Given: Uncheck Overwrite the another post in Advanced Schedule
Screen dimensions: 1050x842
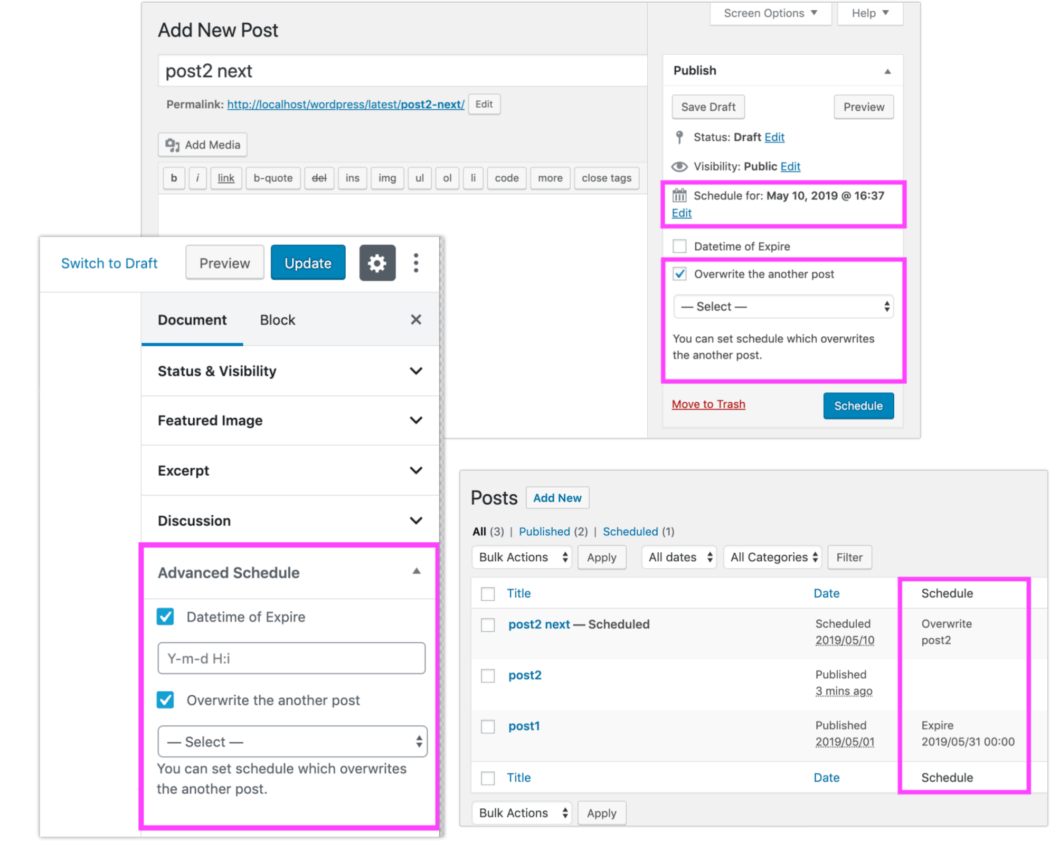Looking at the screenshot, I should [x=165, y=700].
